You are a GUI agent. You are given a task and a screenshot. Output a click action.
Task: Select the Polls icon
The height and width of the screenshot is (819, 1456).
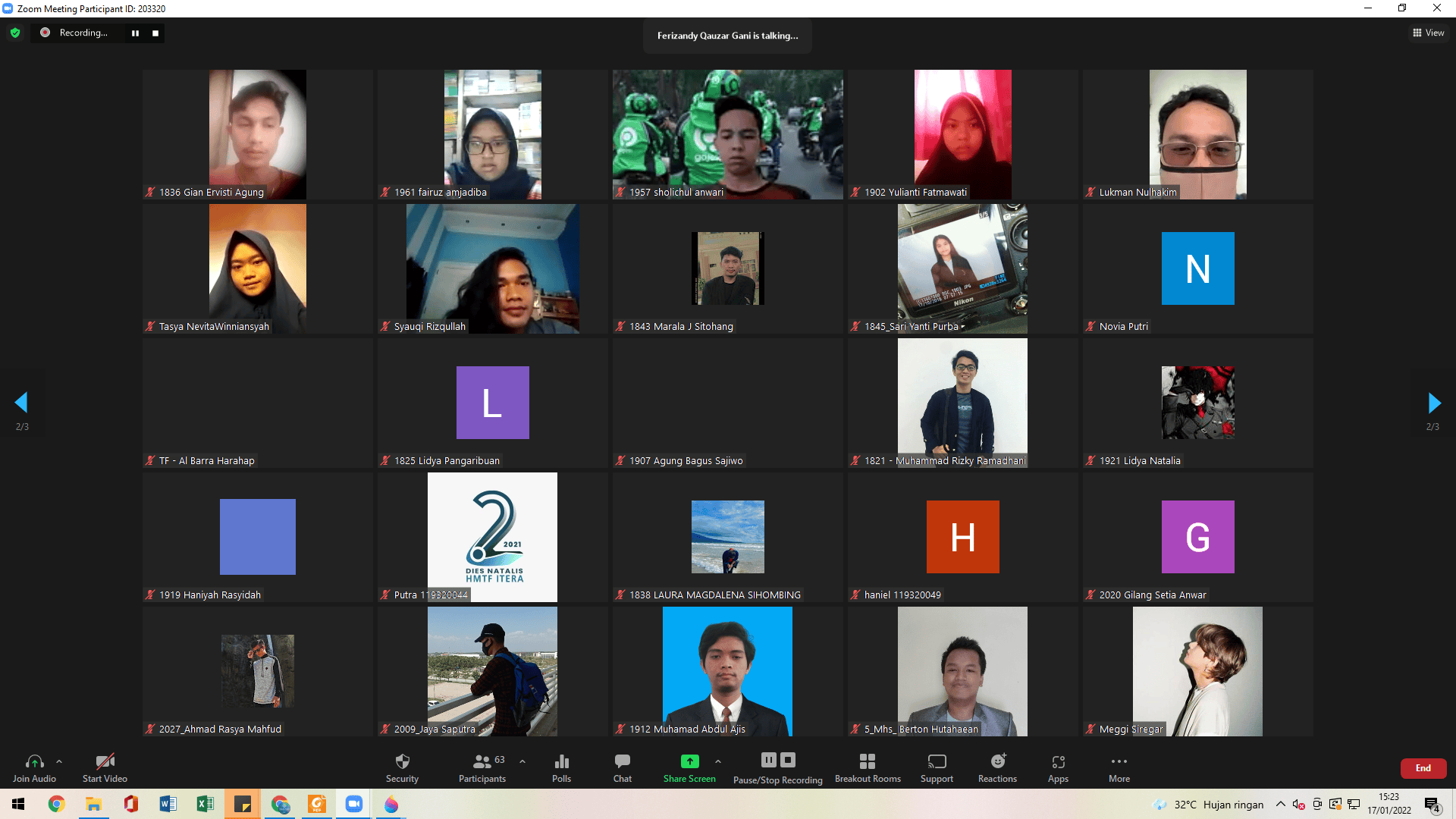[x=561, y=766]
